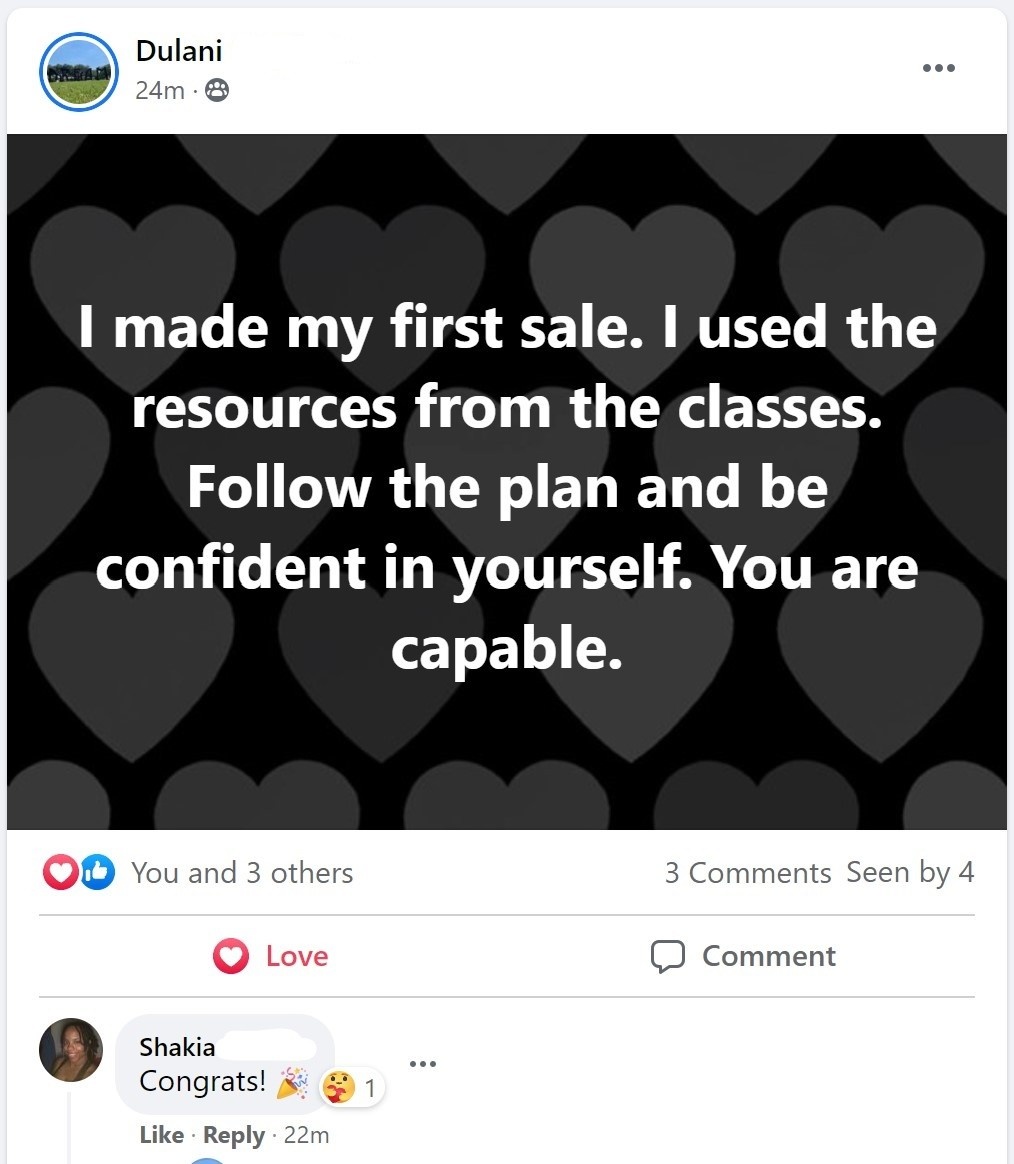Click the group audience privacy icon

216,91
